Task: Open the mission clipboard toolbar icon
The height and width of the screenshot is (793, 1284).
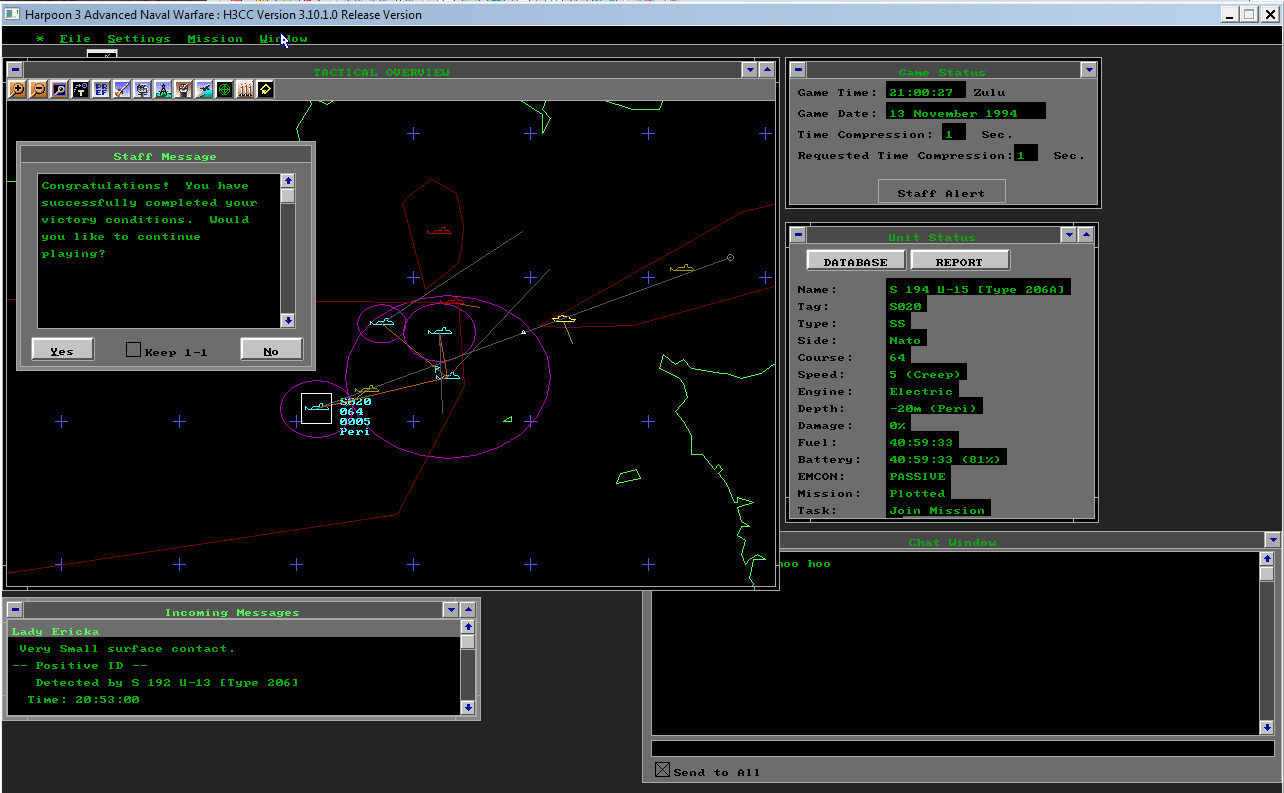Action: [x=183, y=89]
